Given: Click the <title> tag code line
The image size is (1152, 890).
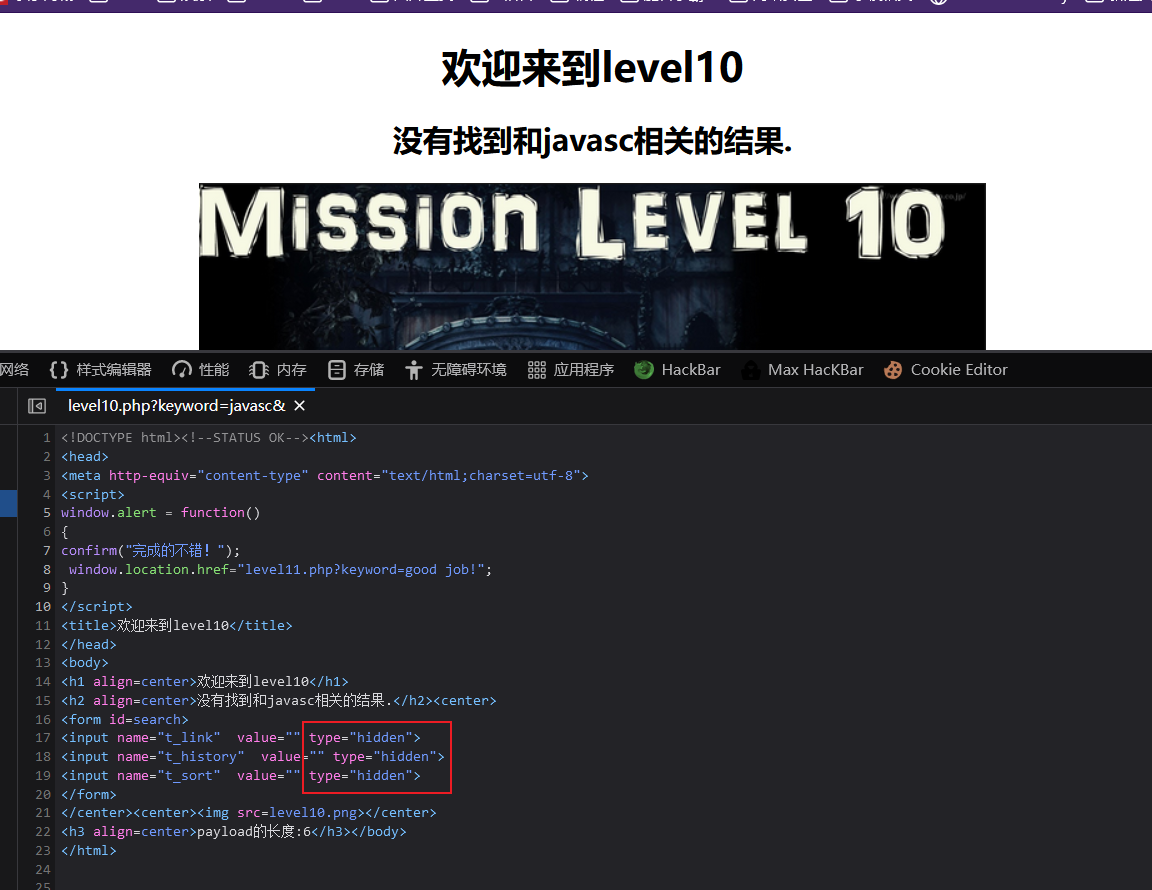Looking at the screenshot, I should 176,625.
